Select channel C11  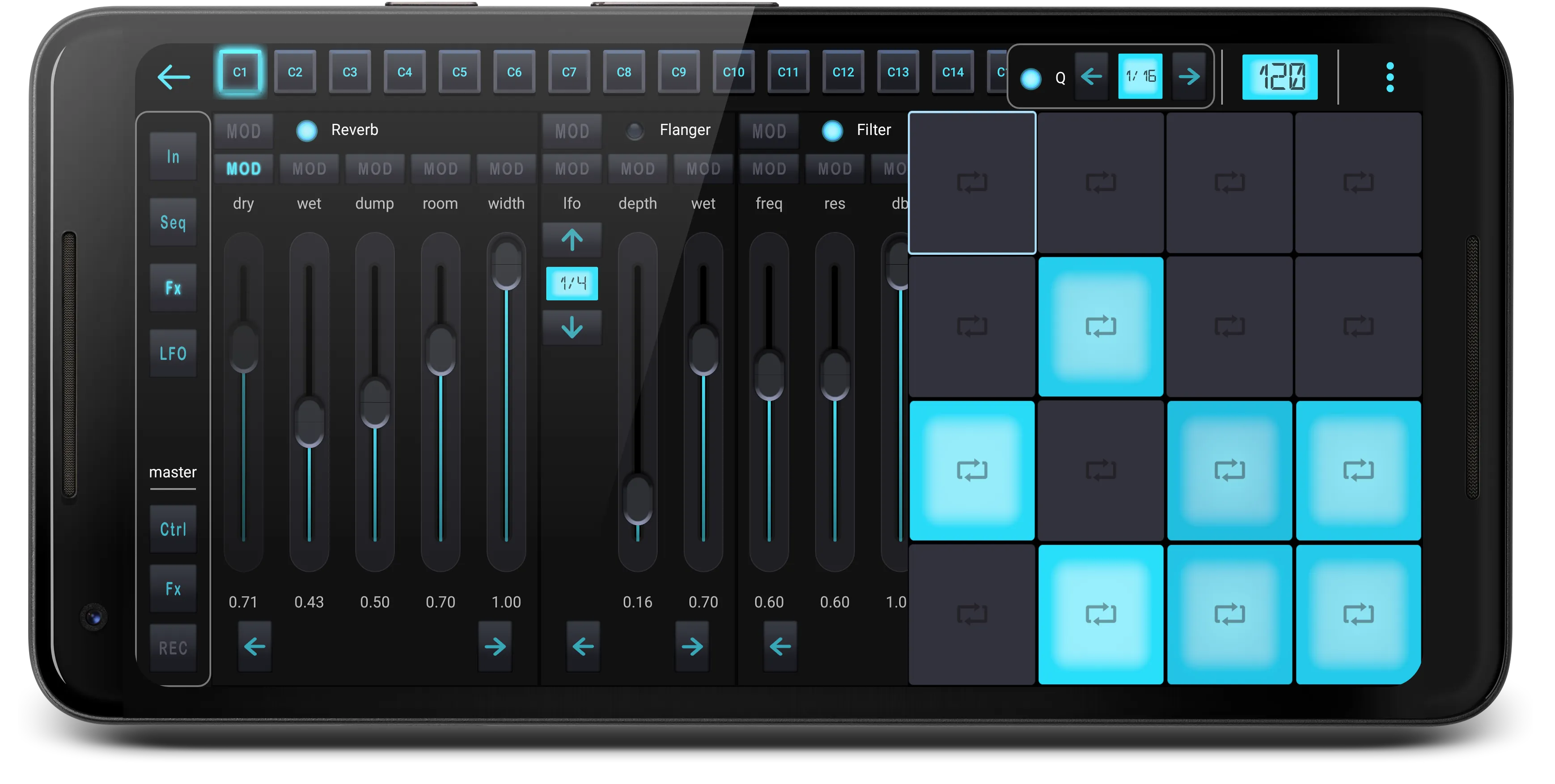point(788,72)
